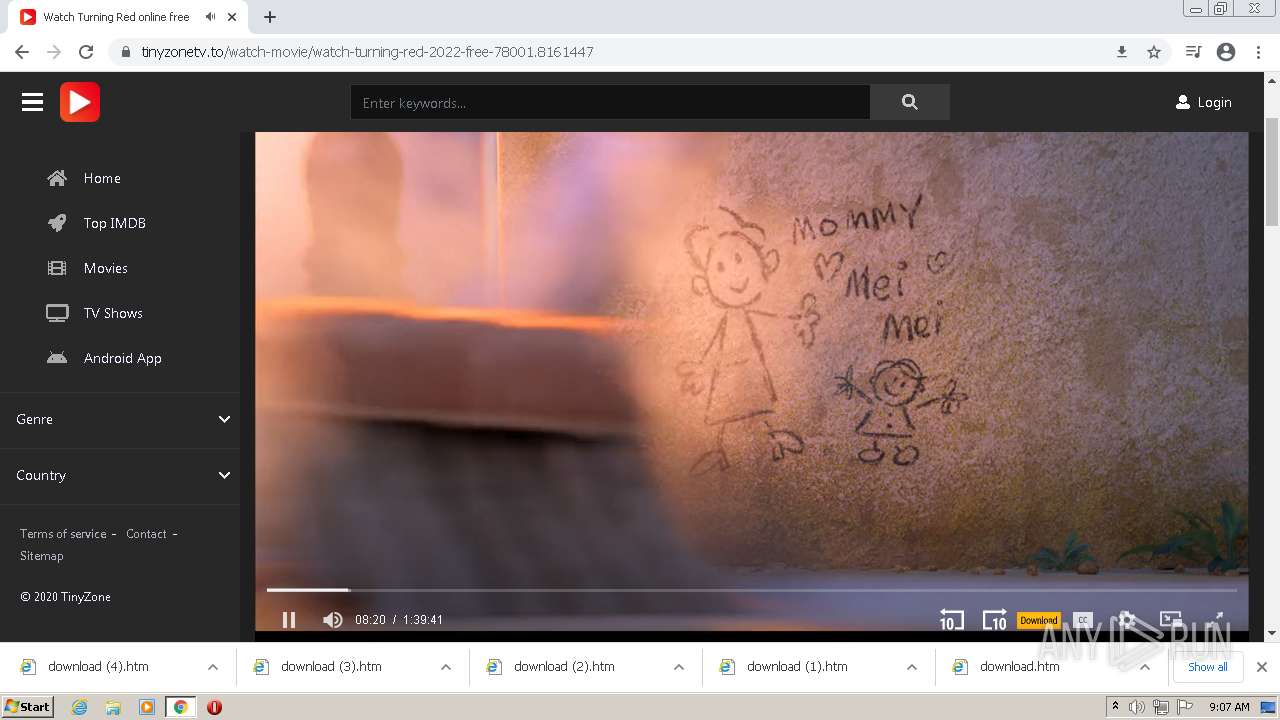Seek on the video progress bar

pyautogui.click(x=751, y=590)
